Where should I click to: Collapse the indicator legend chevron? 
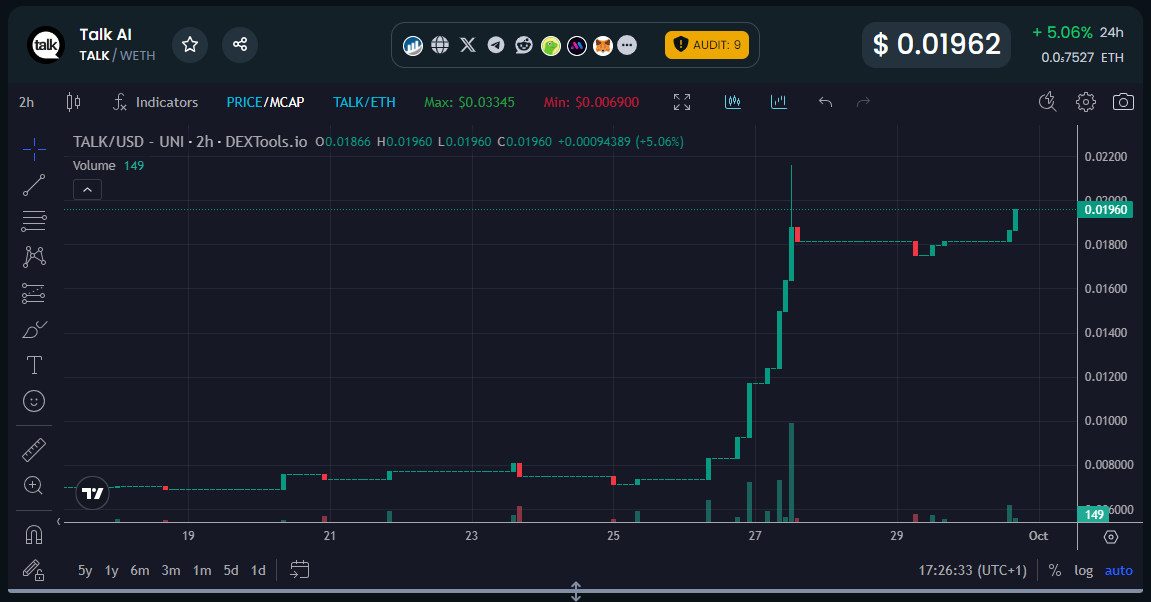tap(87, 190)
